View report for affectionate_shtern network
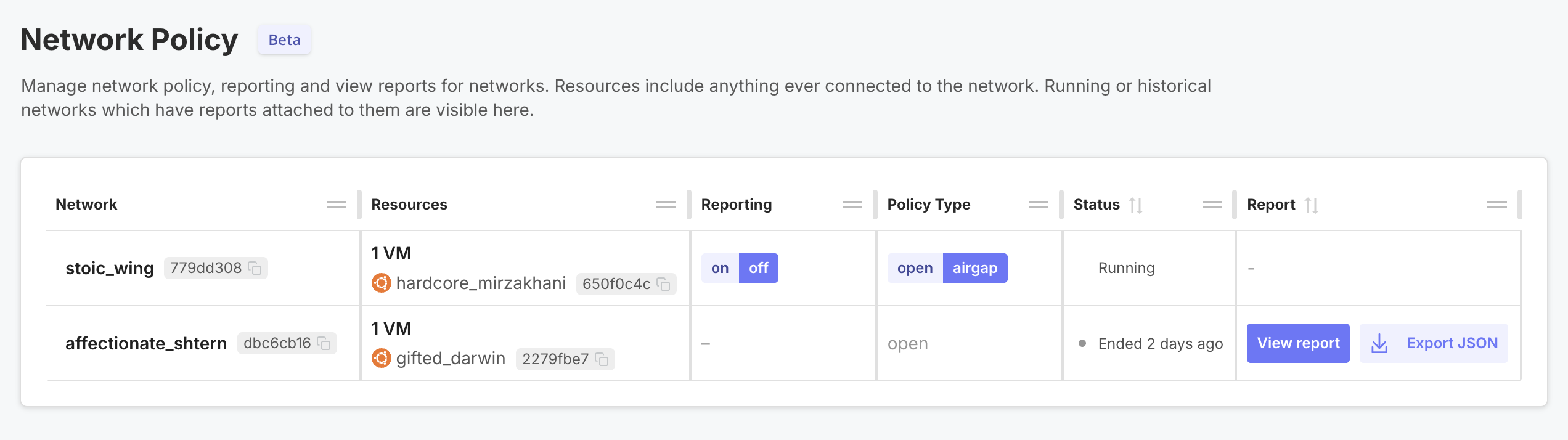 pos(1298,343)
